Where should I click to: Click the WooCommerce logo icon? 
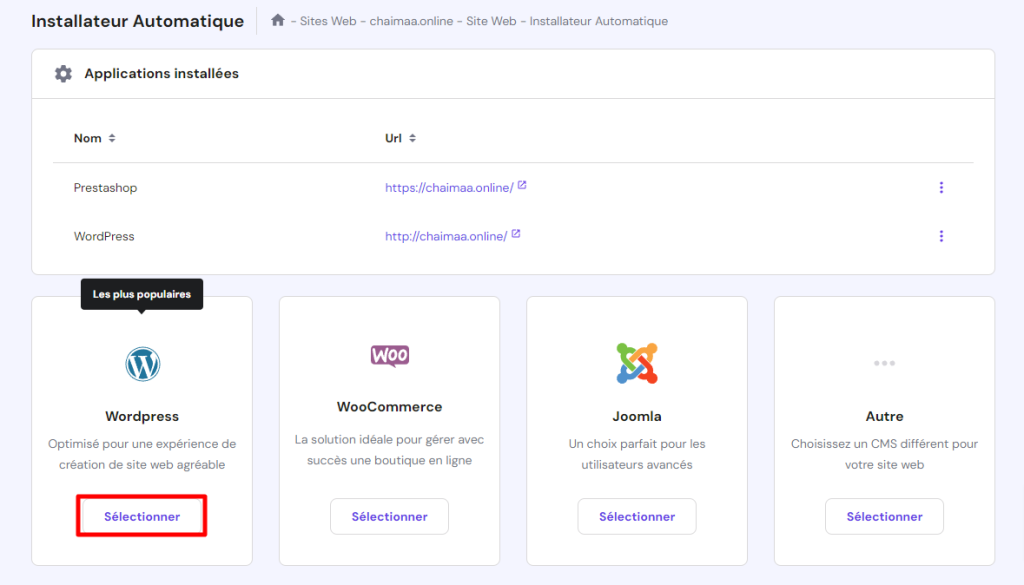pyautogui.click(x=389, y=355)
